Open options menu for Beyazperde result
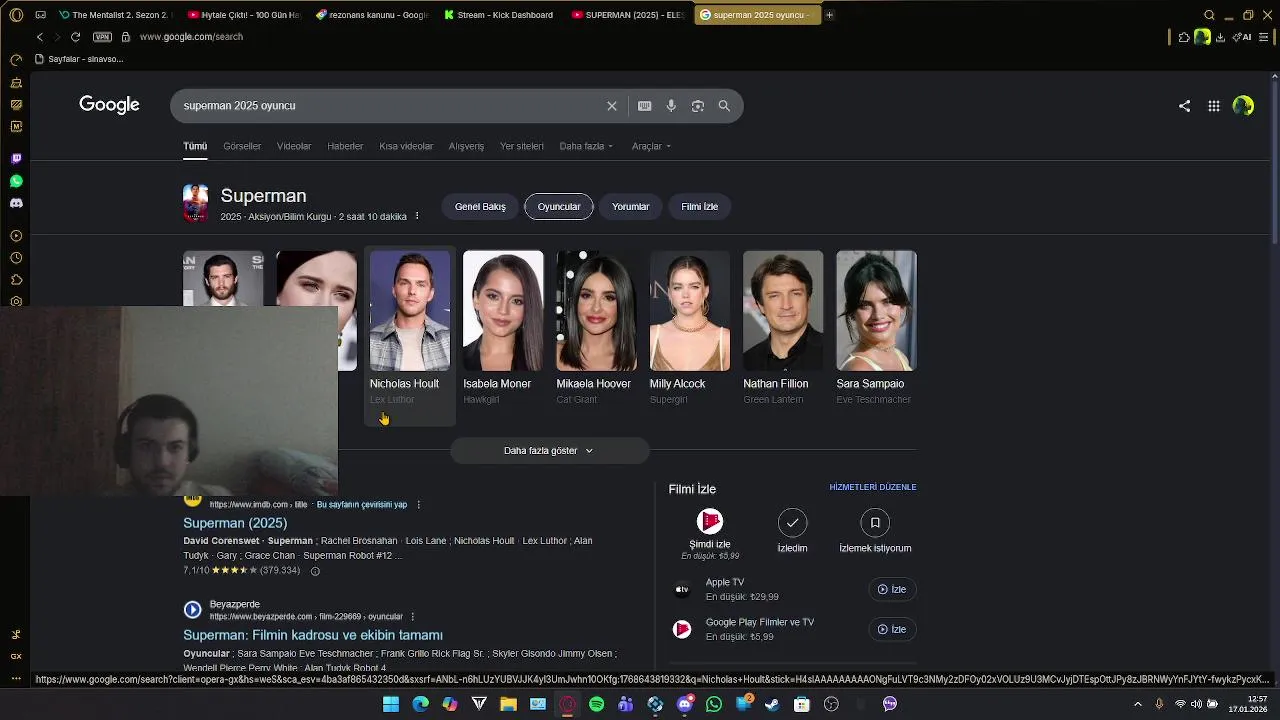 point(412,617)
